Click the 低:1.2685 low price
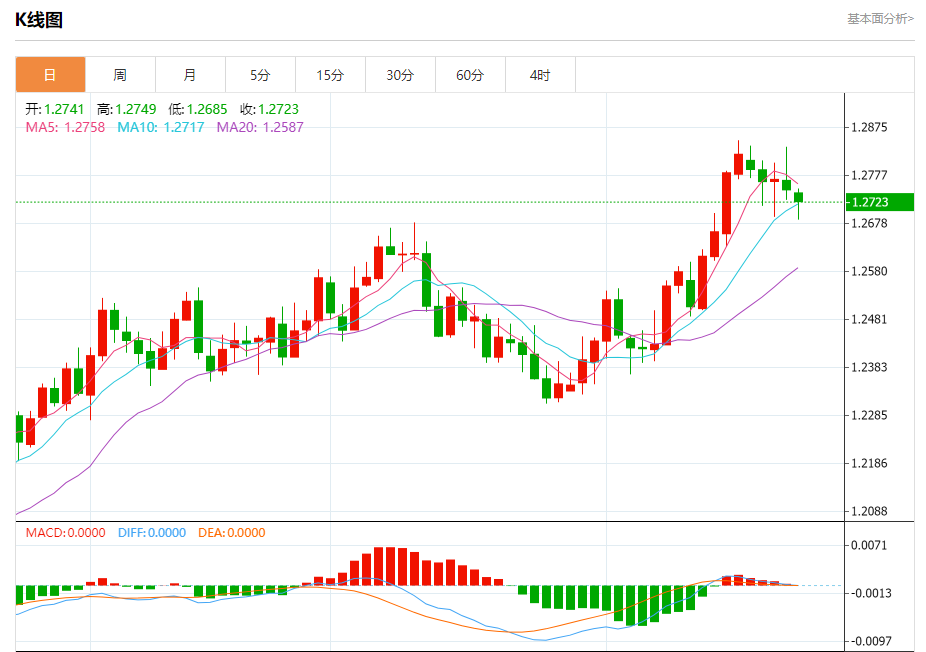 (x=198, y=109)
